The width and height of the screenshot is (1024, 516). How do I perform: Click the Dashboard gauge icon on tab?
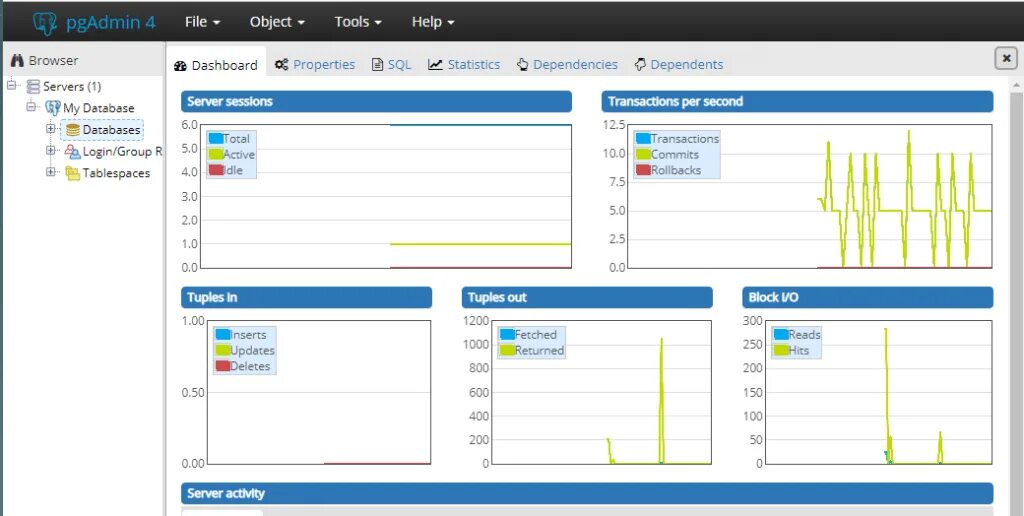(181, 65)
